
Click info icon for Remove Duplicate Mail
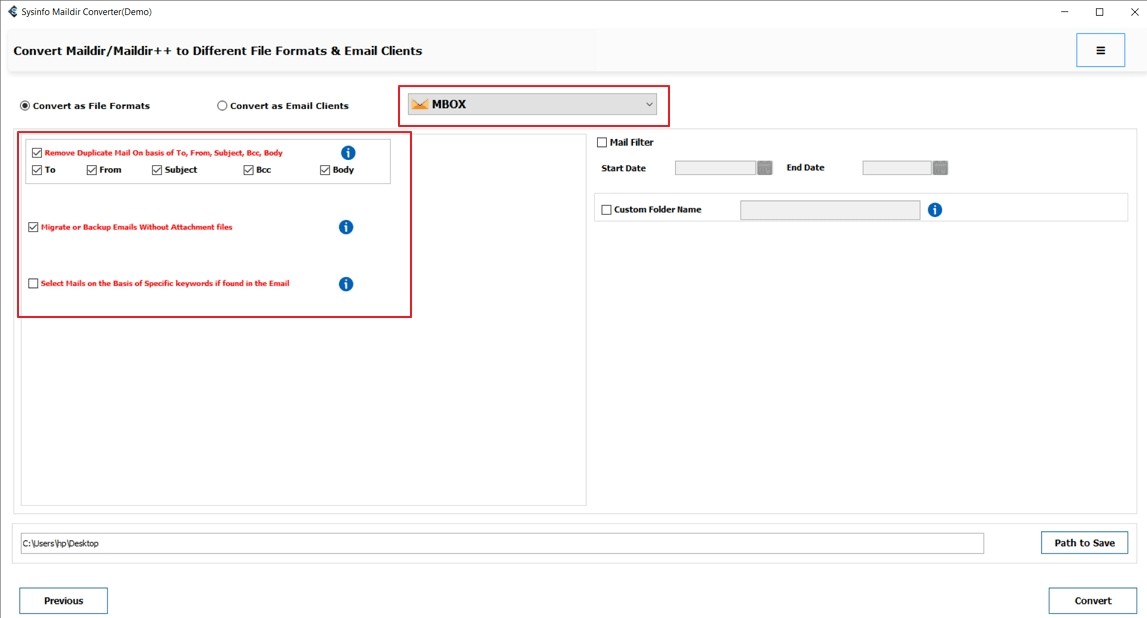[348, 153]
